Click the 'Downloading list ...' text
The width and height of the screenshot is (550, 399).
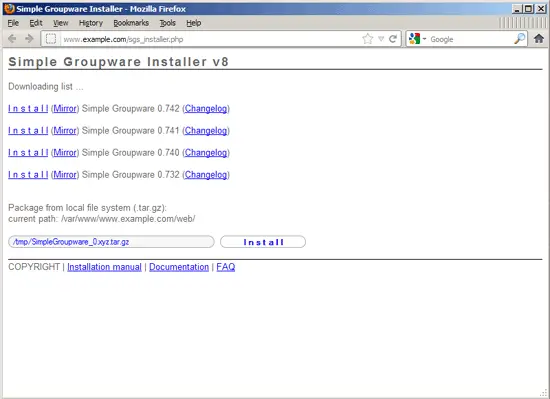point(46,86)
